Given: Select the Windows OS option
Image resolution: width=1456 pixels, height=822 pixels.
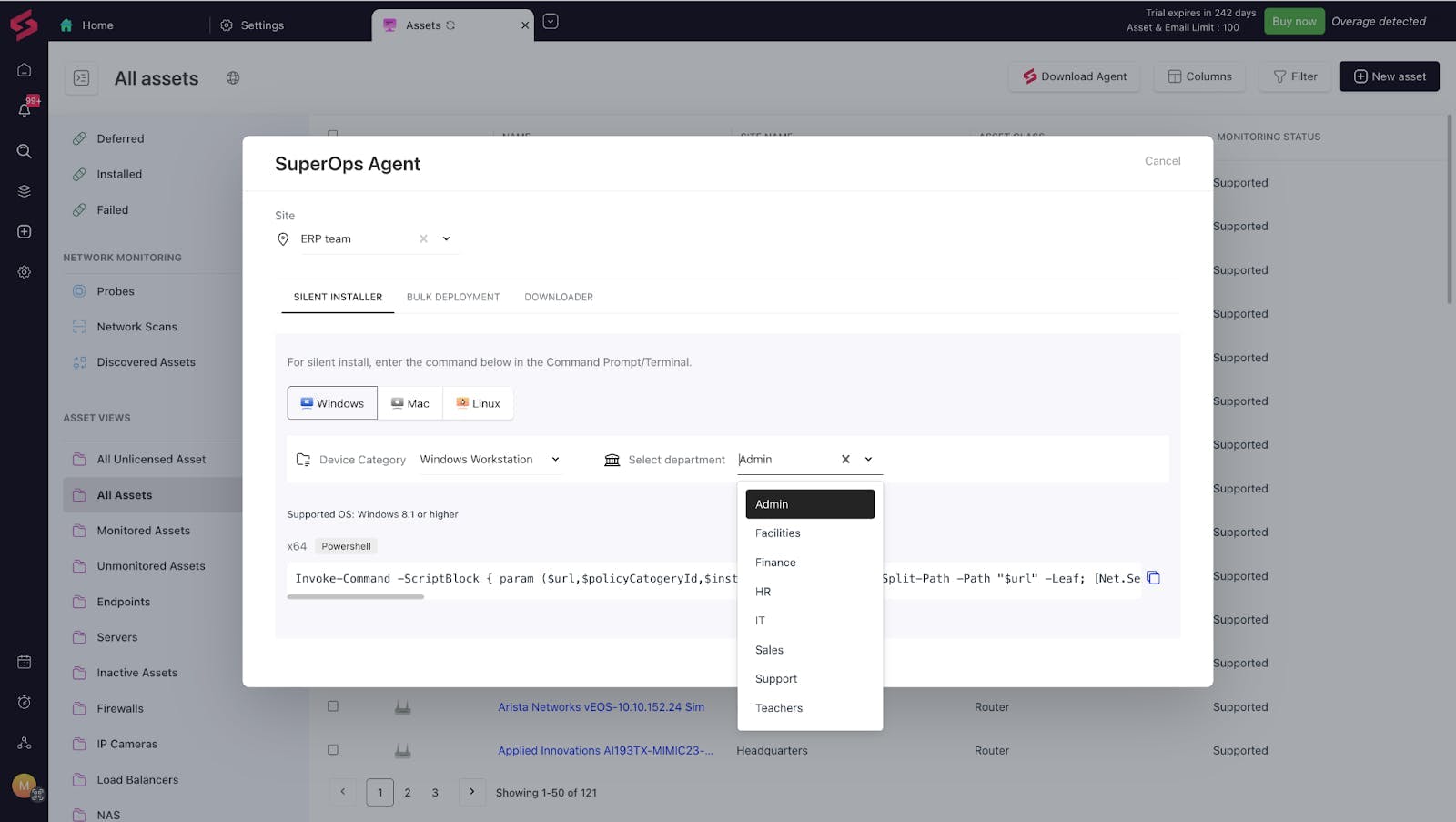Looking at the screenshot, I should 332,403.
